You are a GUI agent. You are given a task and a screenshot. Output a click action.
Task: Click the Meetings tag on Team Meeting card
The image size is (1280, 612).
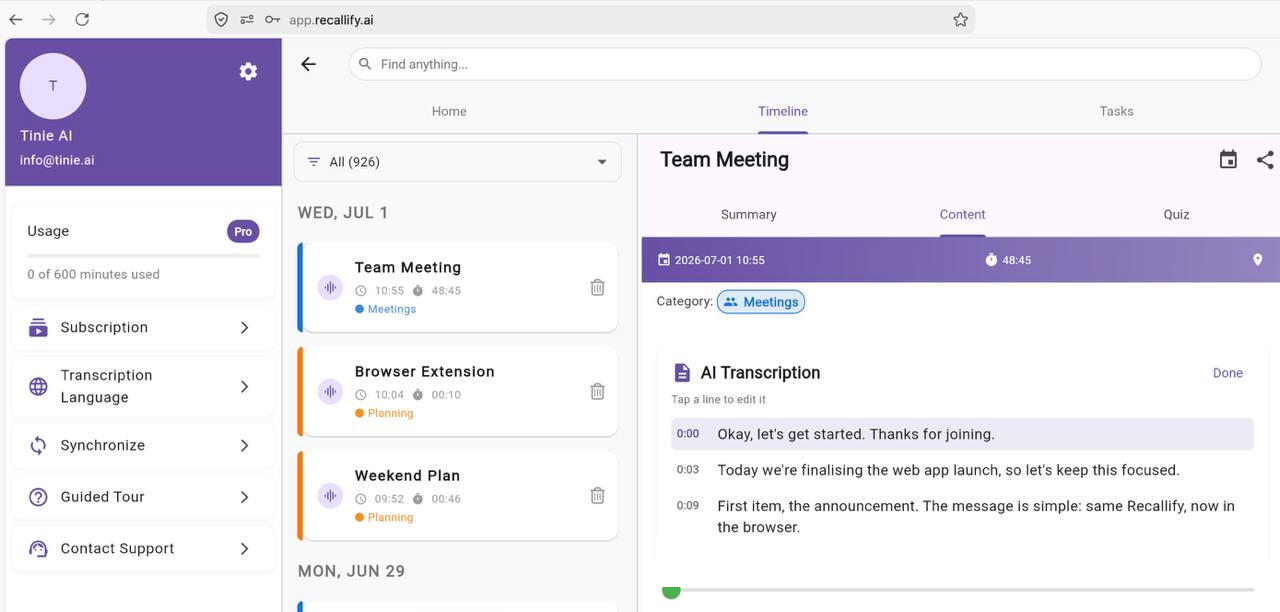click(385, 309)
